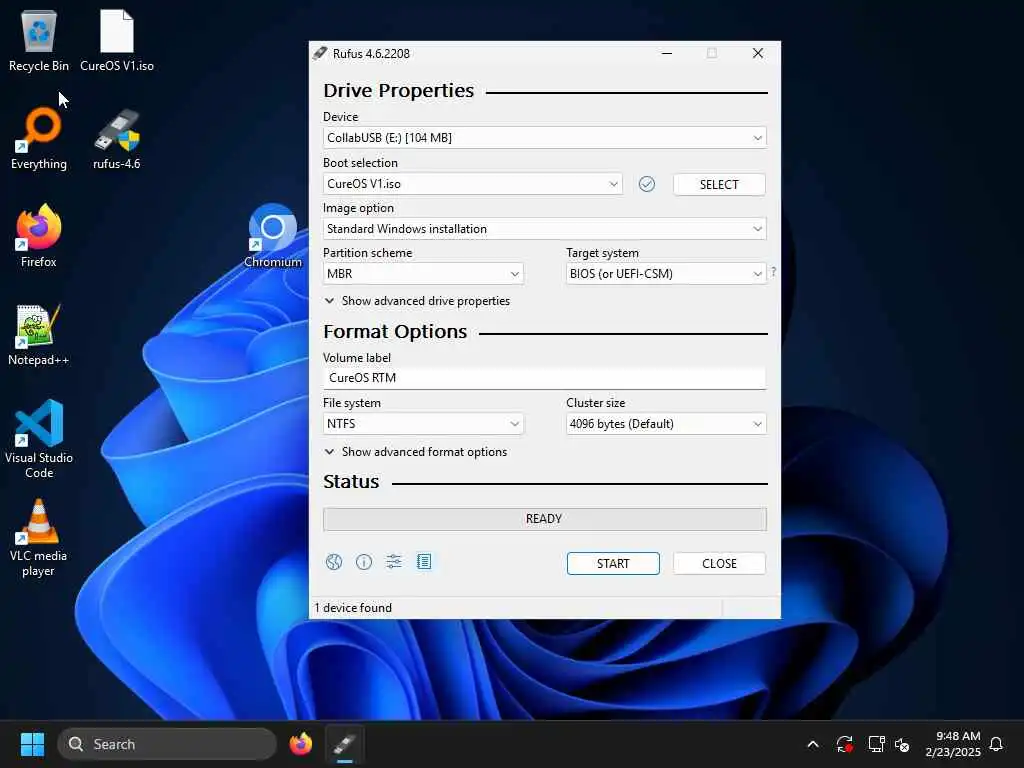1024x768 pixels.
Task: Click the 'Cluster size' label
Action: (x=596, y=403)
